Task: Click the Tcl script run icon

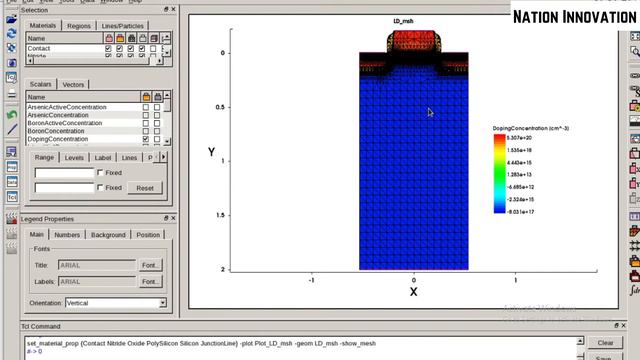Action: click(x=11, y=78)
